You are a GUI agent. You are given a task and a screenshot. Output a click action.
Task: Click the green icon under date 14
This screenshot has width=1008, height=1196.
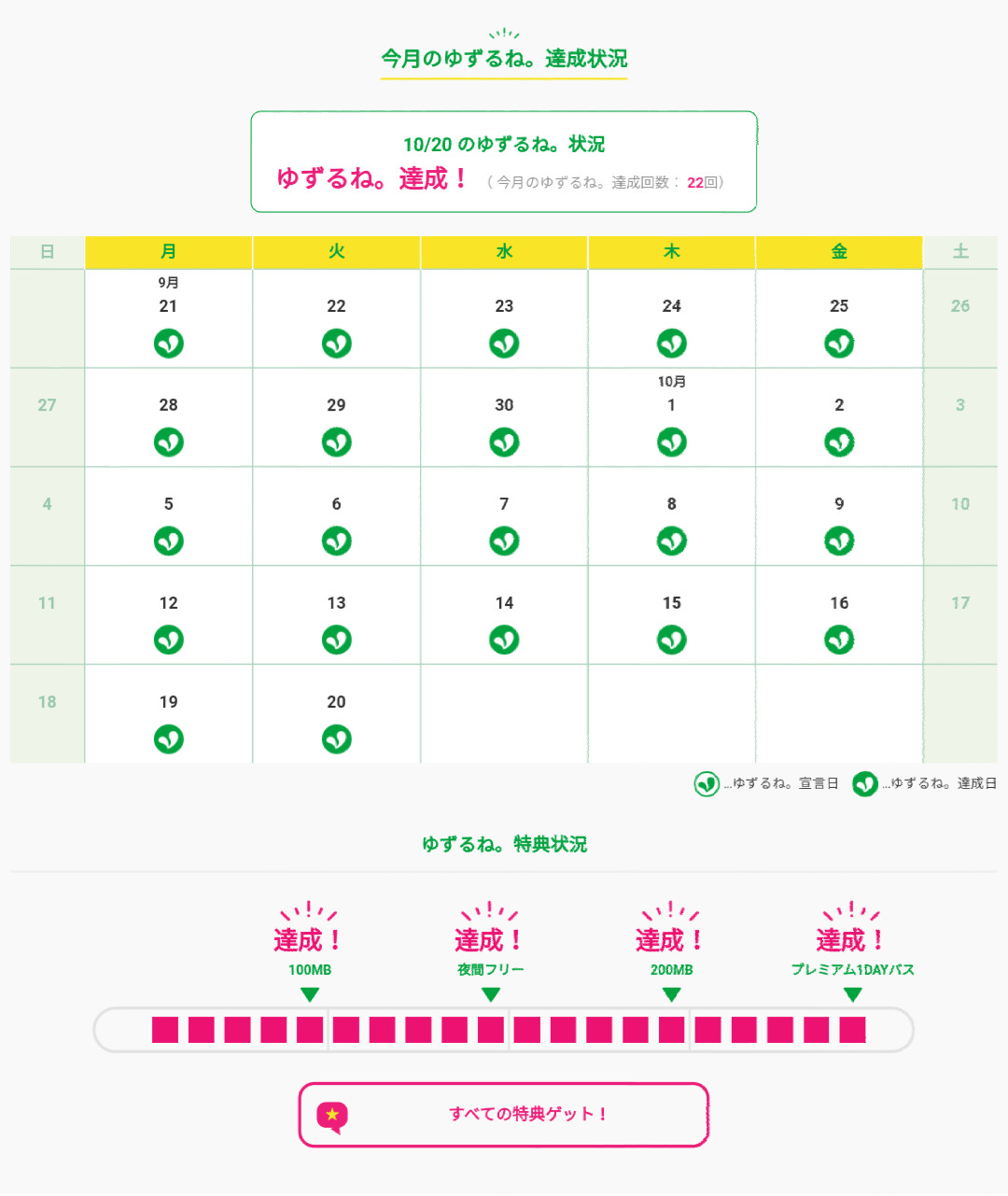click(504, 640)
